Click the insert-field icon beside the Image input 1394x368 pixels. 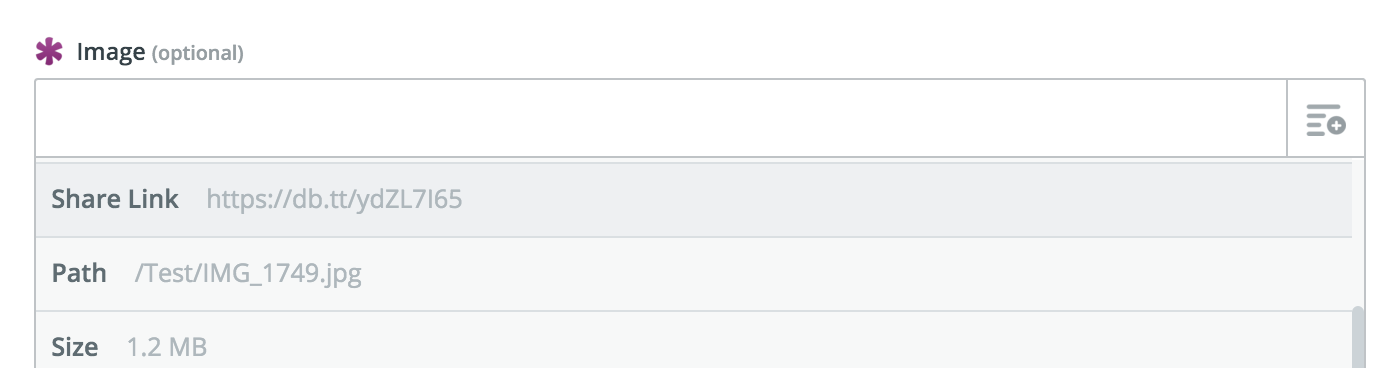[x=1326, y=119]
